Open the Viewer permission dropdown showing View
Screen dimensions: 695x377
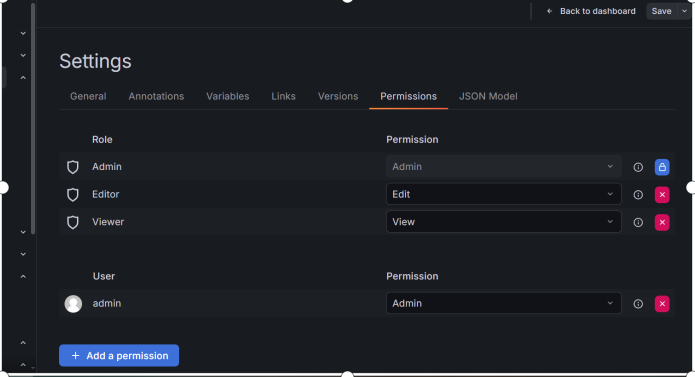tap(504, 222)
